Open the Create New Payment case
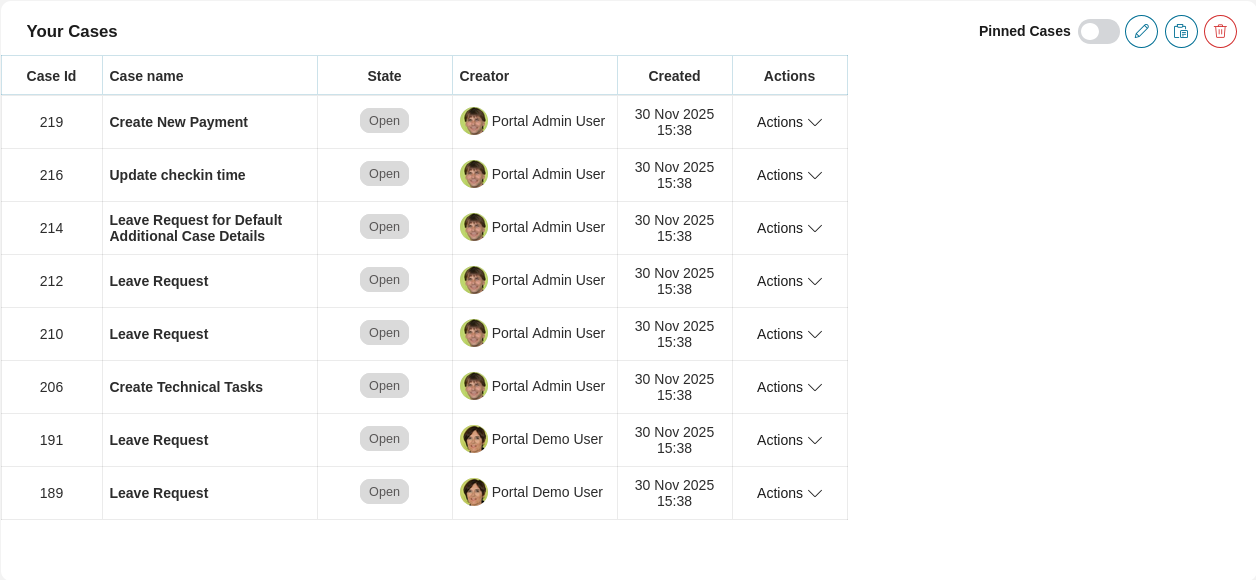 (x=178, y=122)
